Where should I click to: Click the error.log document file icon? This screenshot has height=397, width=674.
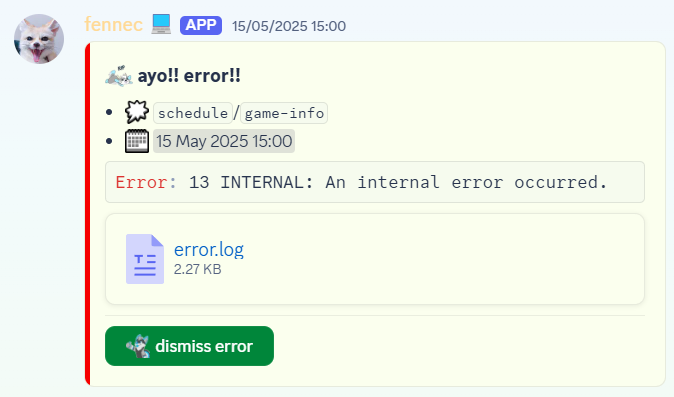point(145,259)
